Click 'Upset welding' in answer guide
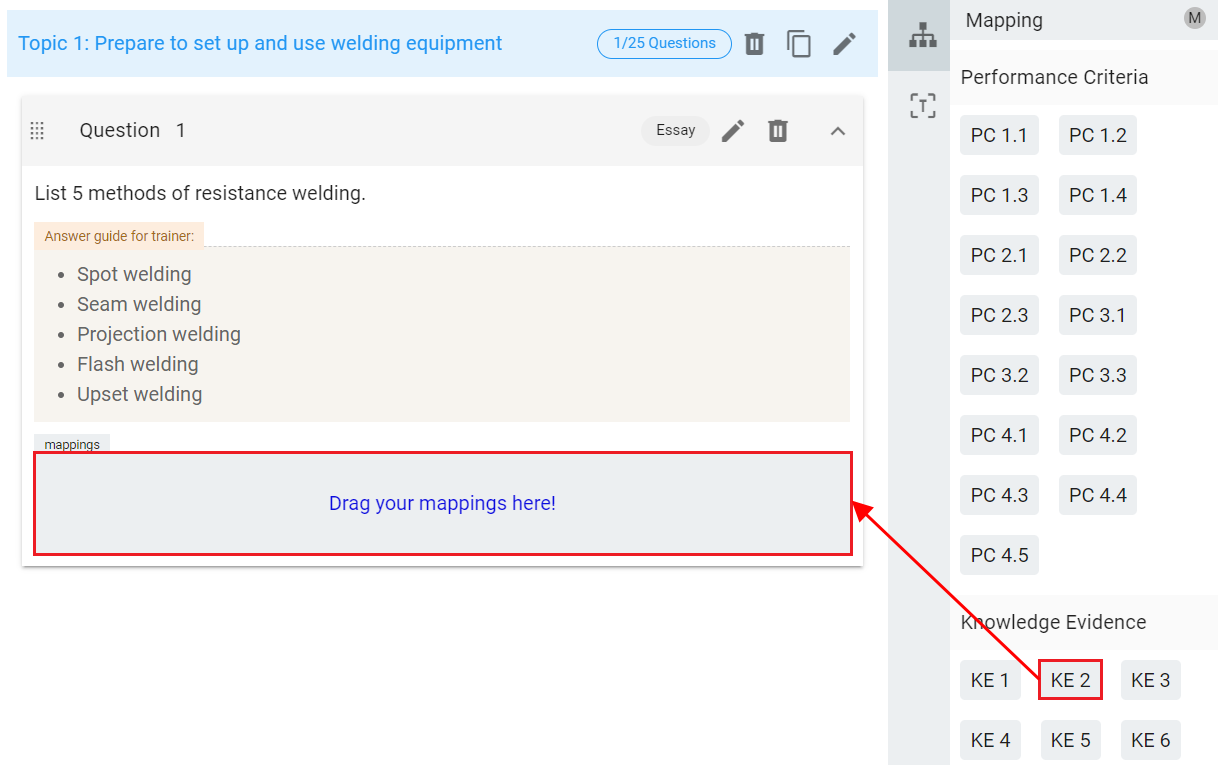1218x765 pixels. point(140,394)
